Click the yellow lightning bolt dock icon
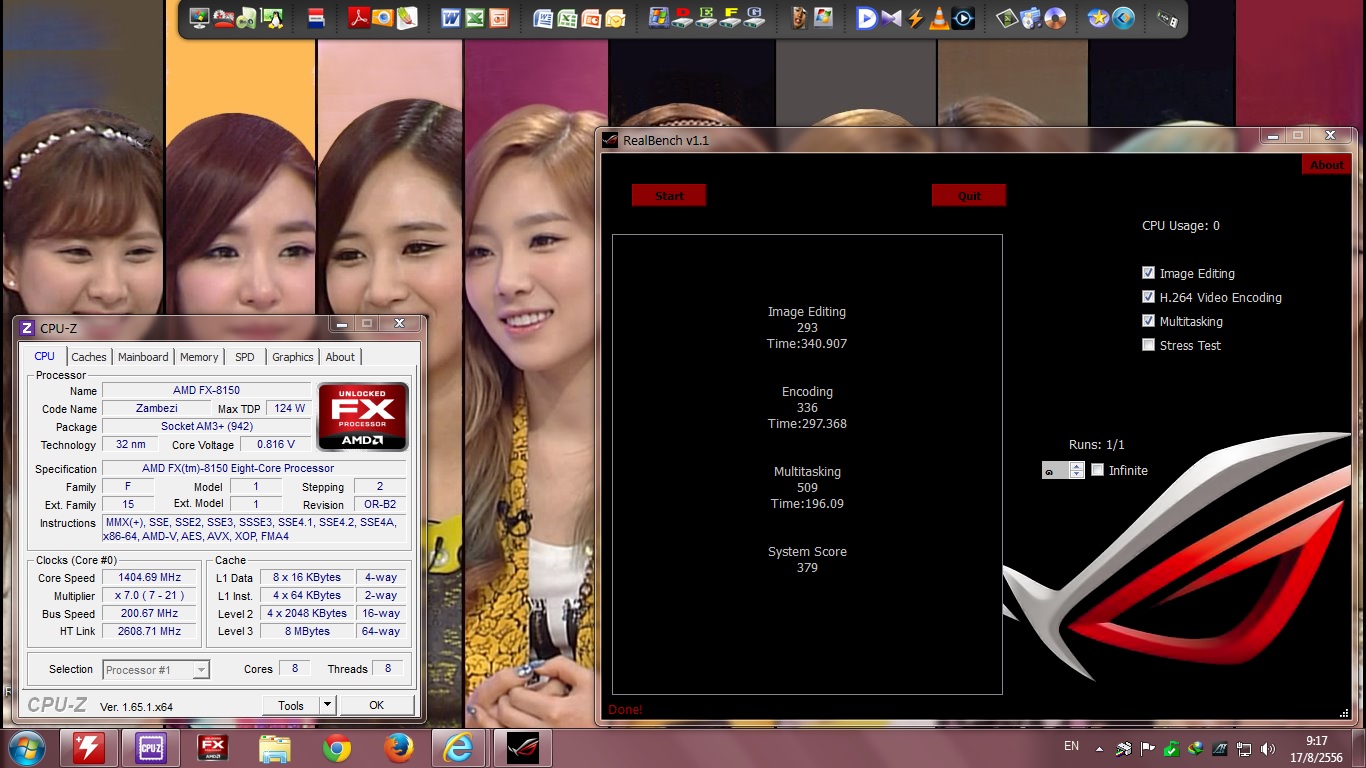The height and width of the screenshot is (768, 1366). [x=915, y=18]
